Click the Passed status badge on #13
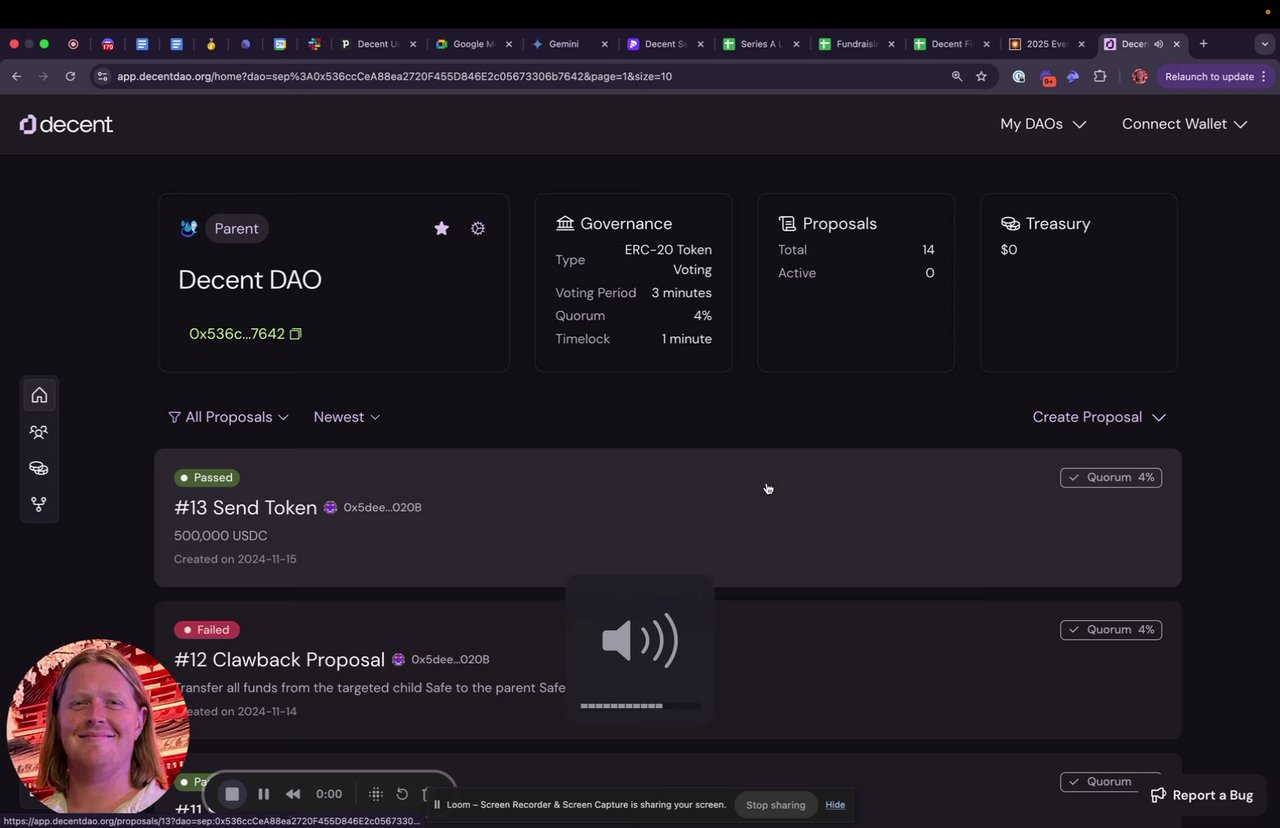Screen dimensions: 1280x828 (x=207, y=477)
